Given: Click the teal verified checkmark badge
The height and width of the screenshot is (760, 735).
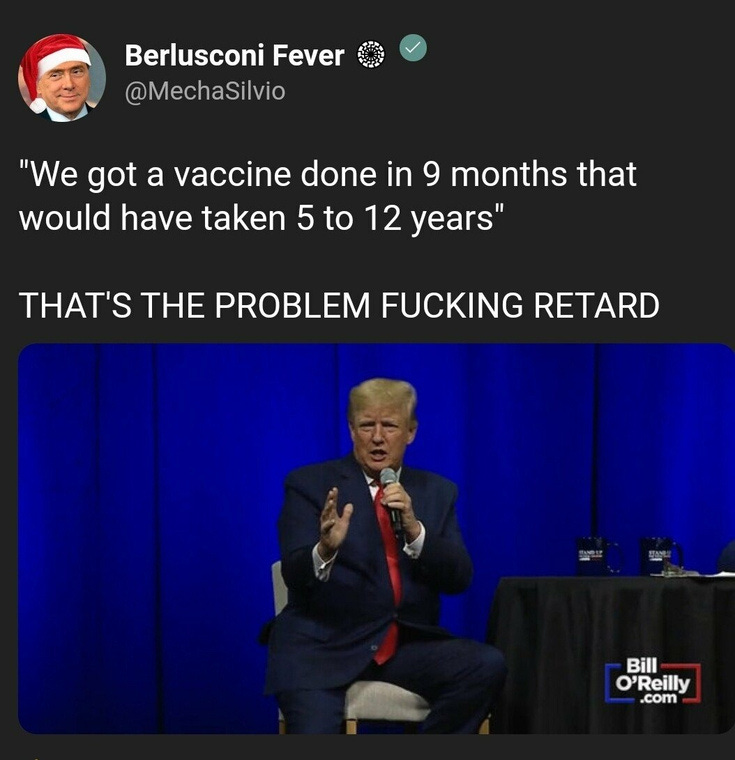Looking at the screenshot, I should click(x=413, y=48).
